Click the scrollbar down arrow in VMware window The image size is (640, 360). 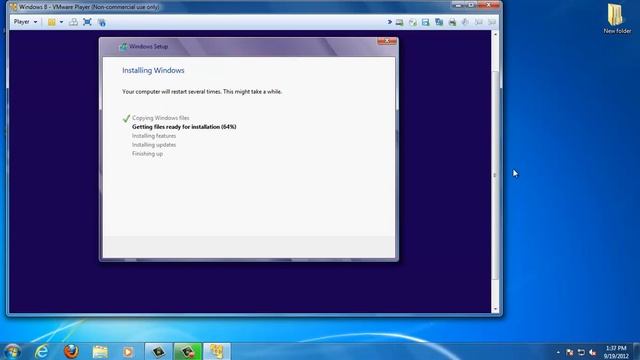pyautogui.click(x=496, y=310)
